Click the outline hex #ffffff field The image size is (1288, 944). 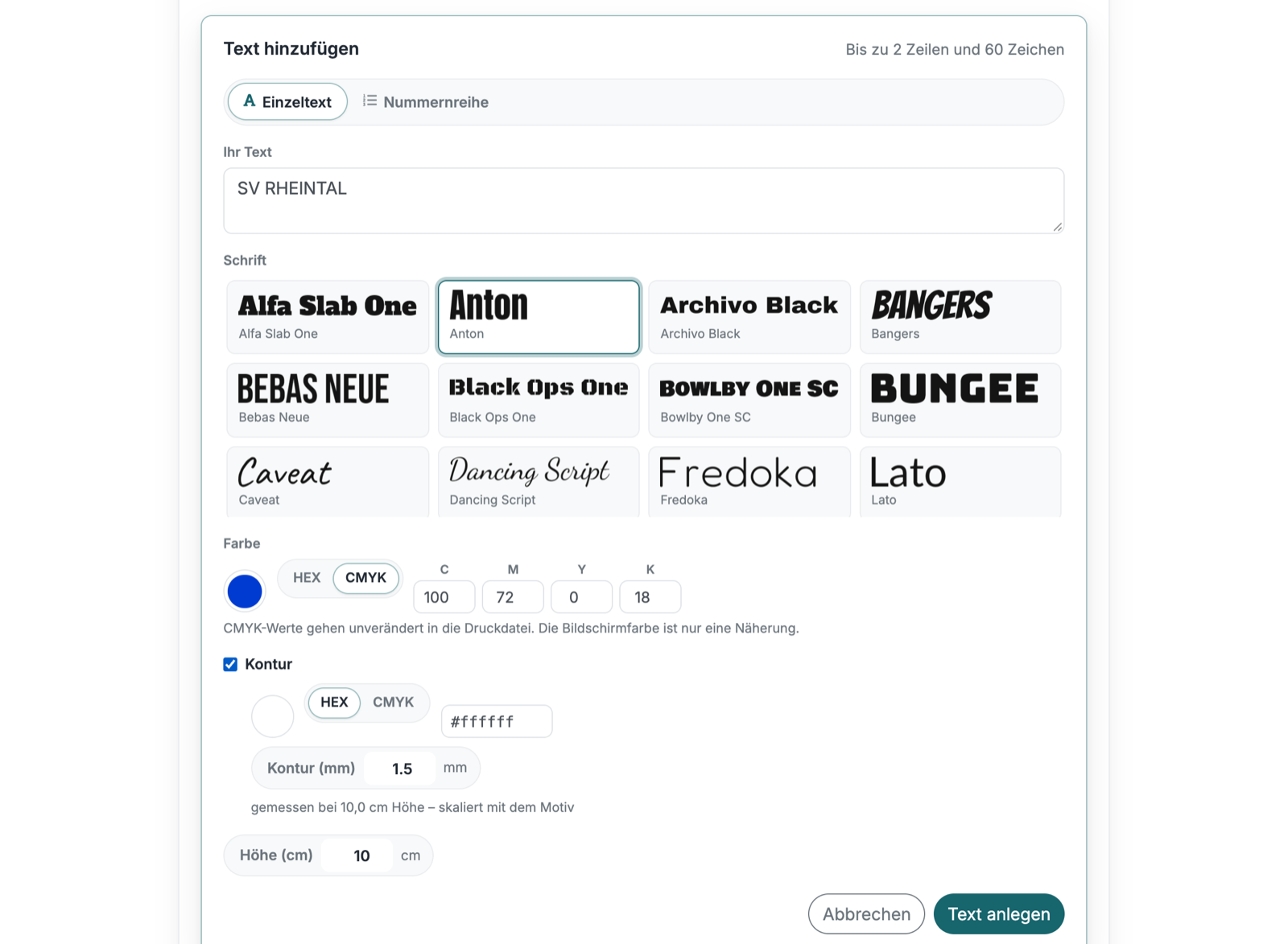tap(497, 721)
